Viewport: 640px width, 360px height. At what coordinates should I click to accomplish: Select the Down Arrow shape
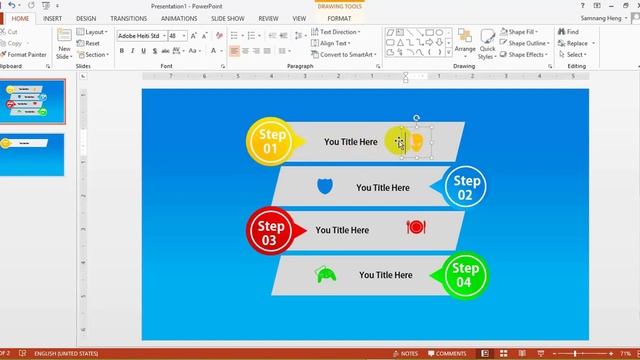pyautogui.click(x=439, y=42)
